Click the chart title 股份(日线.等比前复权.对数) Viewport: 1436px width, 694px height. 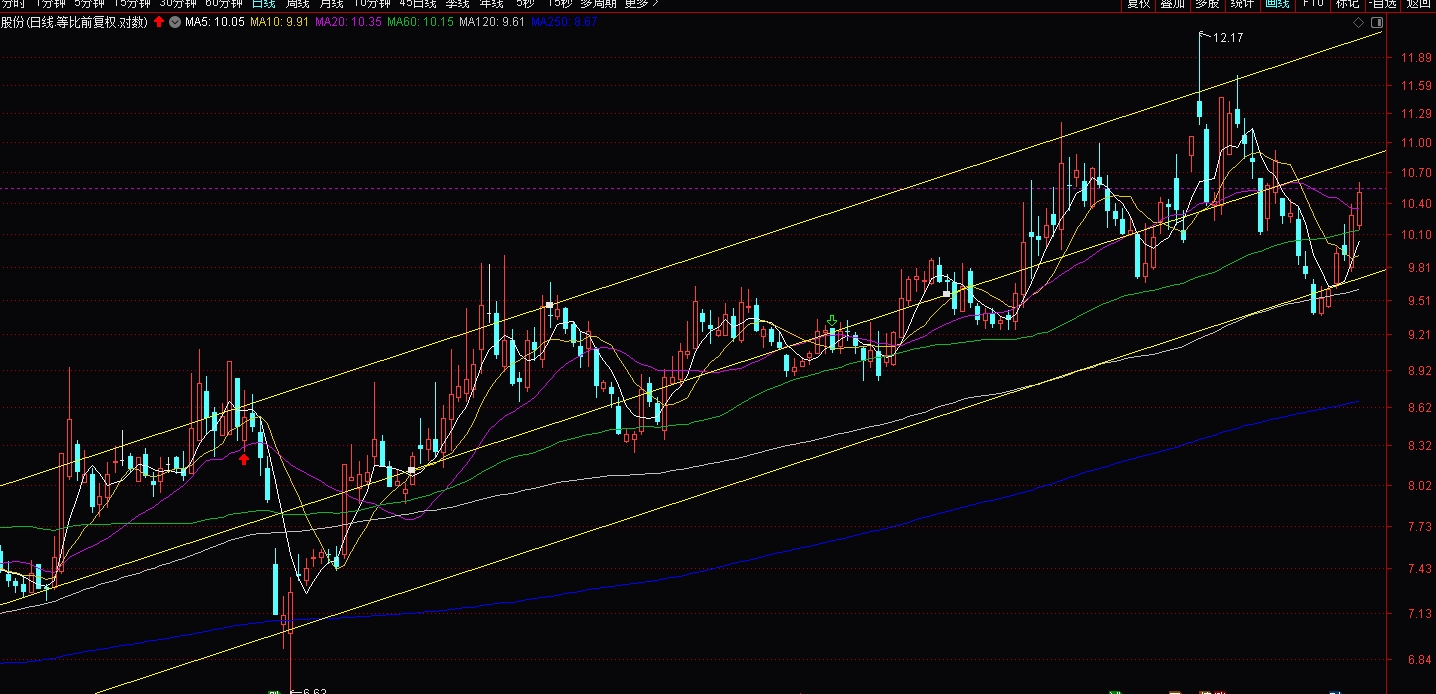tap(74, 22)
